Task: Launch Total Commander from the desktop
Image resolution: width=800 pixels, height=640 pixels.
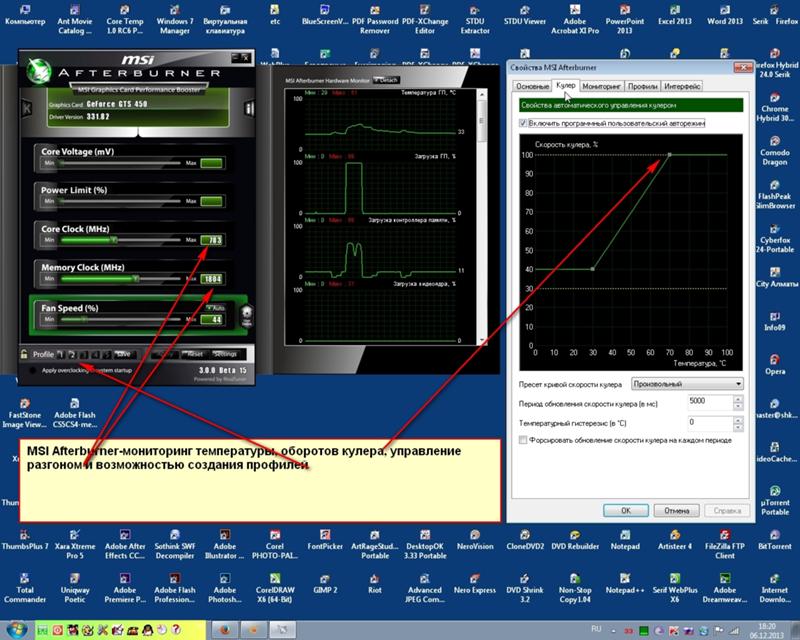Action: click(24, 587)
